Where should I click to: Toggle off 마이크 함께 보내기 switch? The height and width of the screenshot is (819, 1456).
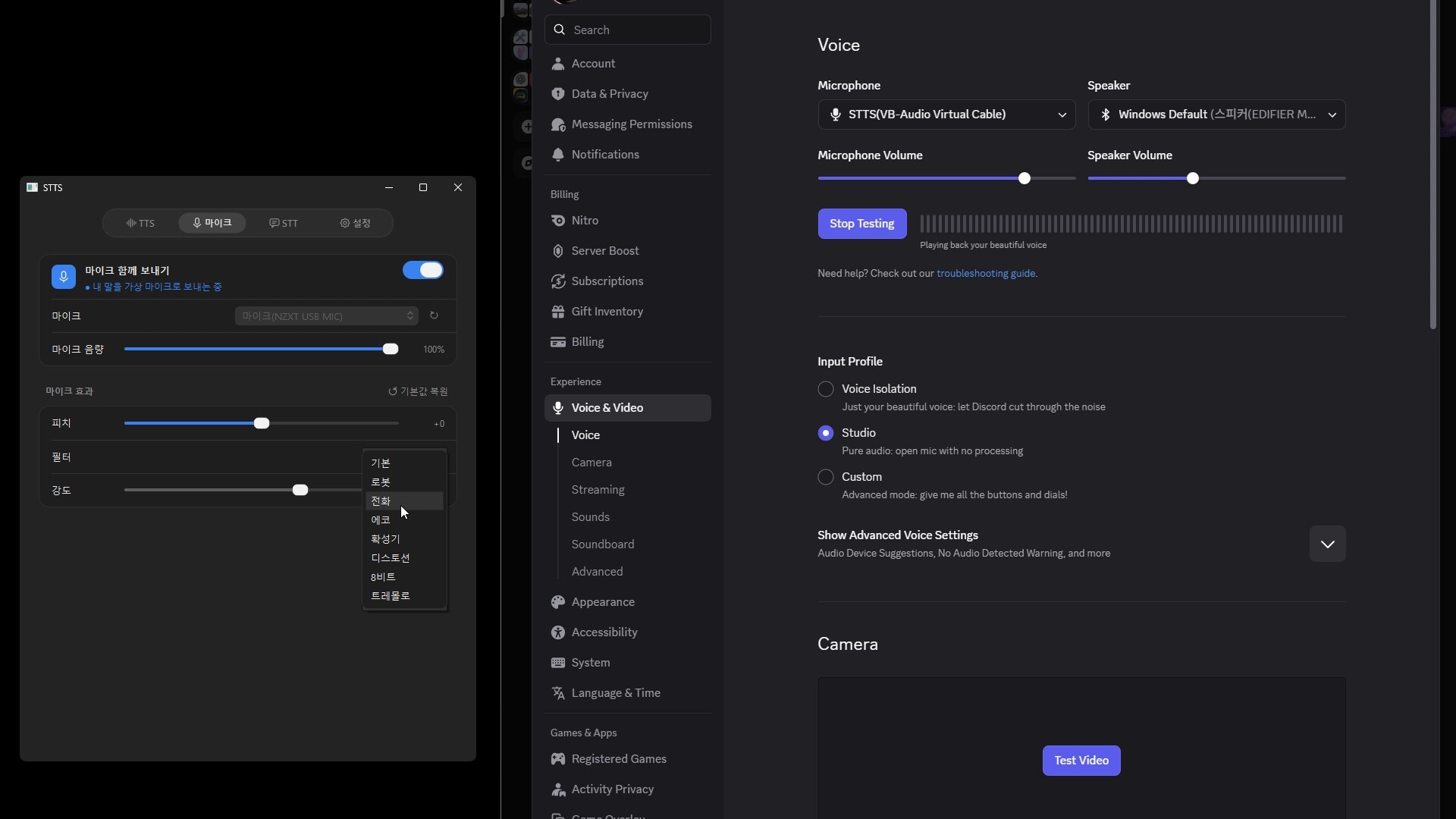(423, 271)
